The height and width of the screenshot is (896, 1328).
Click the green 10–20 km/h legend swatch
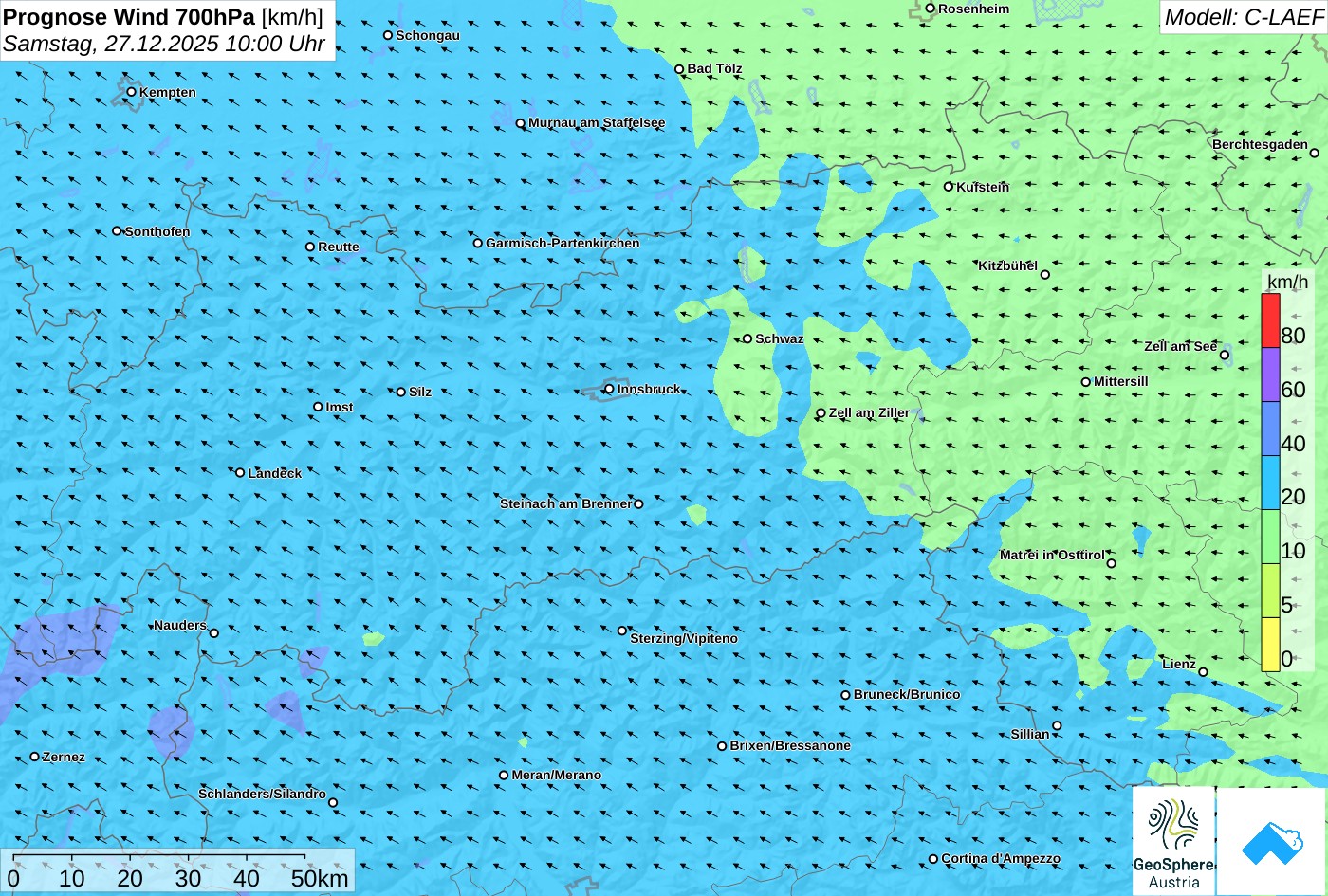coord(1270,538)
